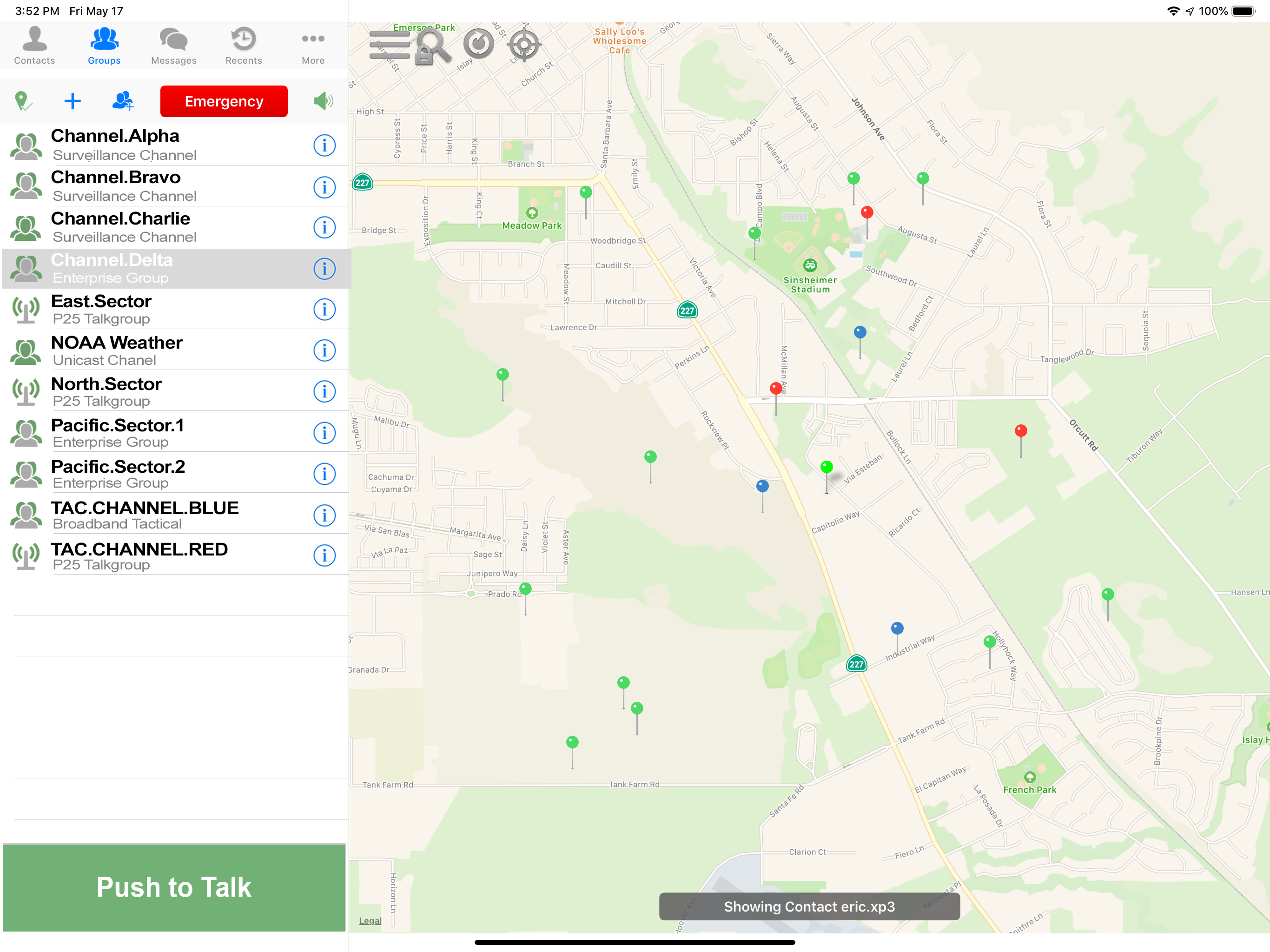This screenshot has height=952, width=1270.
Task: Tap the Sinsheimer Stadium map label
Action: click(809, 285)
